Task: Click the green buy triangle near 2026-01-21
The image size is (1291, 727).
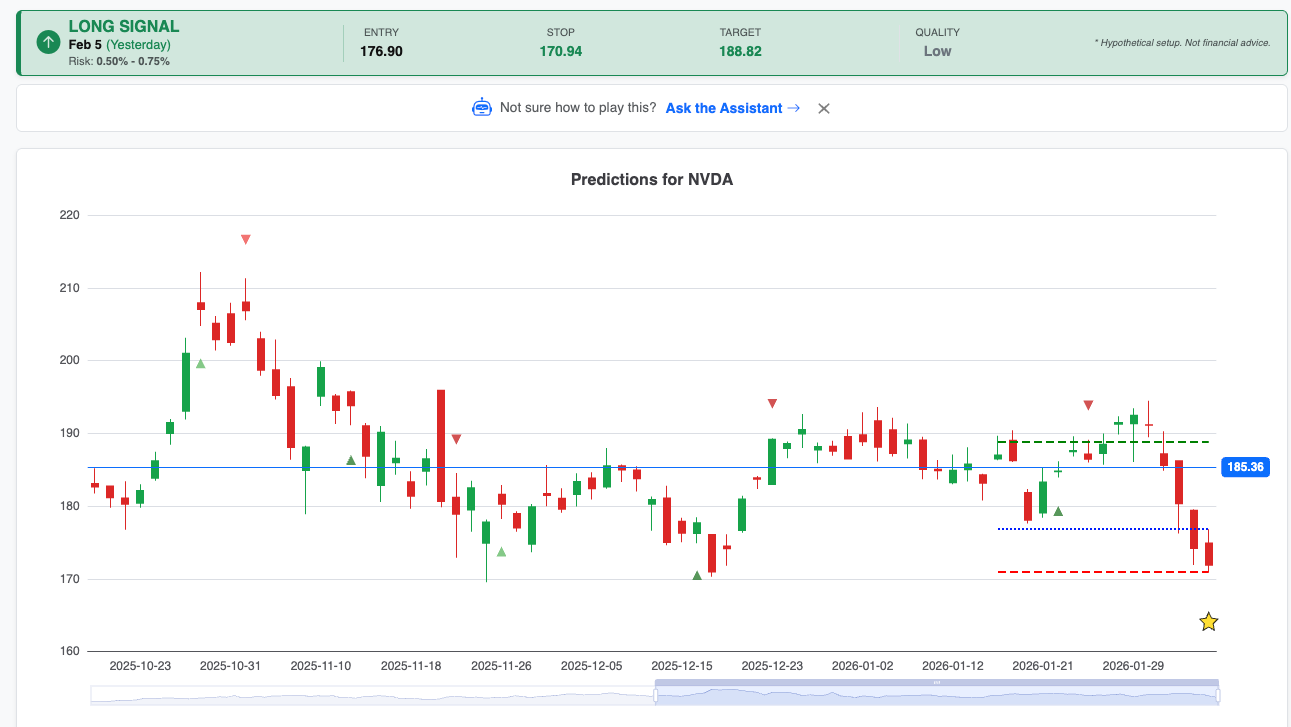Action: [x=1058, y=511]
